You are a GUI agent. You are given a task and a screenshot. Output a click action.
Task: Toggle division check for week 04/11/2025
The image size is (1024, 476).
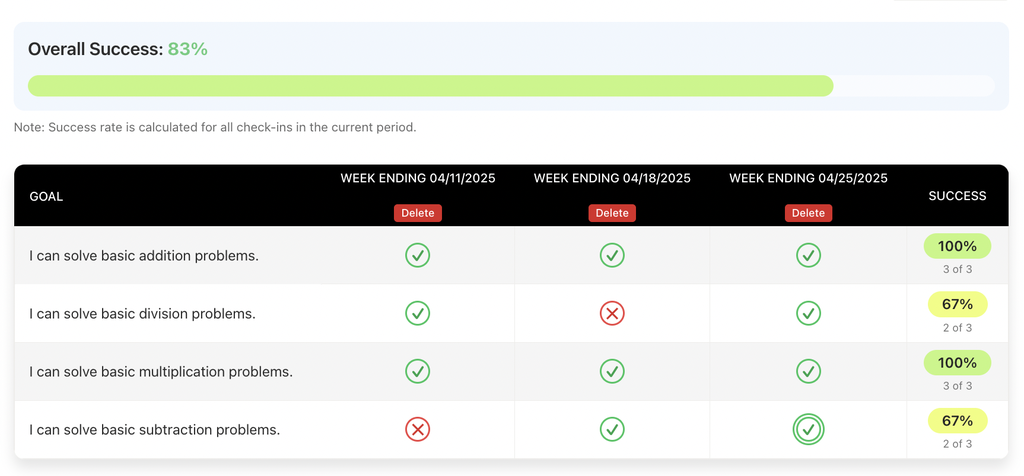(417, 313)
